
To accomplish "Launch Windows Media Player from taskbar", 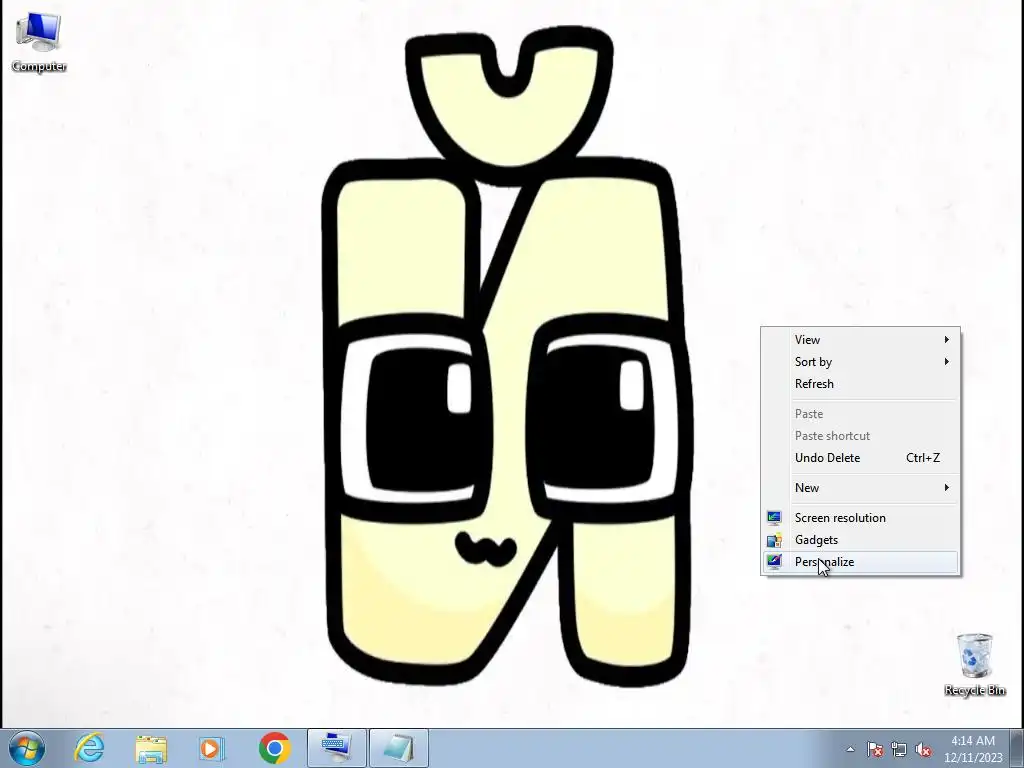I will click(212, 748).
